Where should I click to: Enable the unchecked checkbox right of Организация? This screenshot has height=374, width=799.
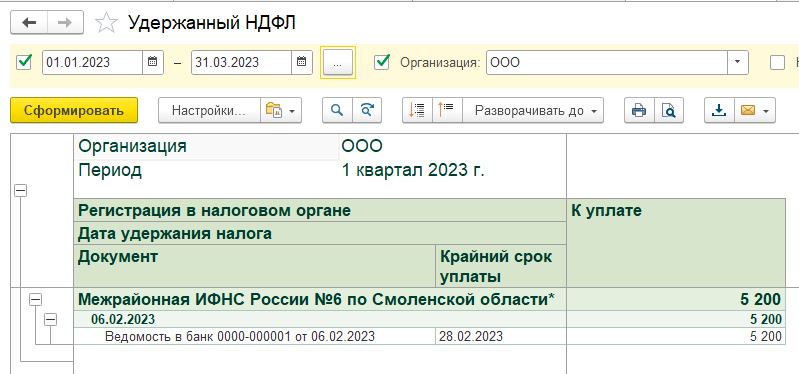click(778, 62)
